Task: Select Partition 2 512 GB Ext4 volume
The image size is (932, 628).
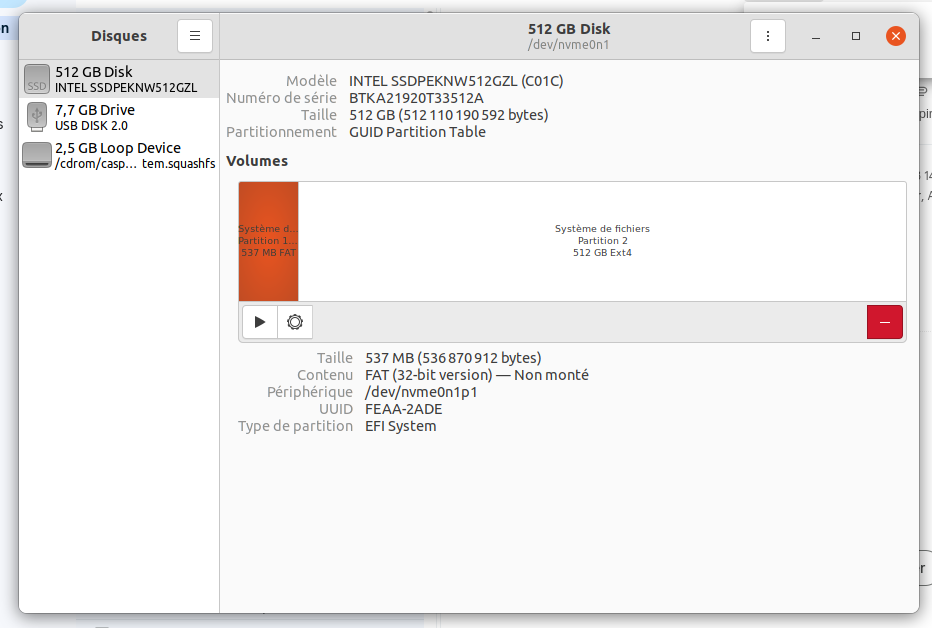Action: (x=602, y=241)
